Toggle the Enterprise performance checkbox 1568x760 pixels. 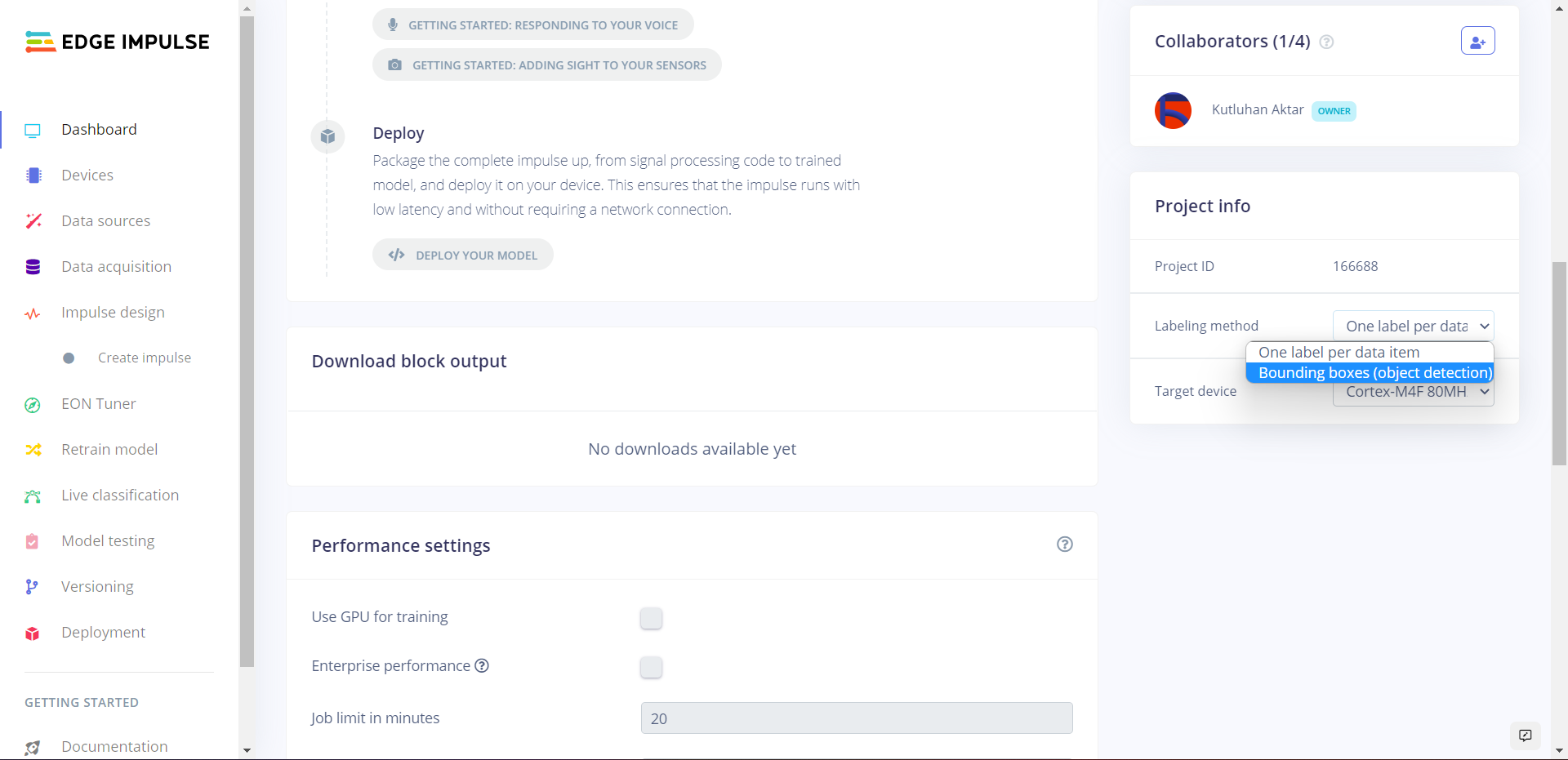pyautogui.click(x=651, y=667)
